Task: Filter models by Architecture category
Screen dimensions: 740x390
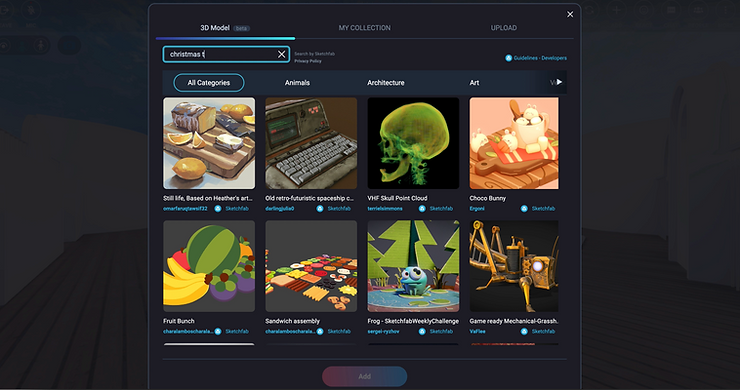Action: (386, 83)
